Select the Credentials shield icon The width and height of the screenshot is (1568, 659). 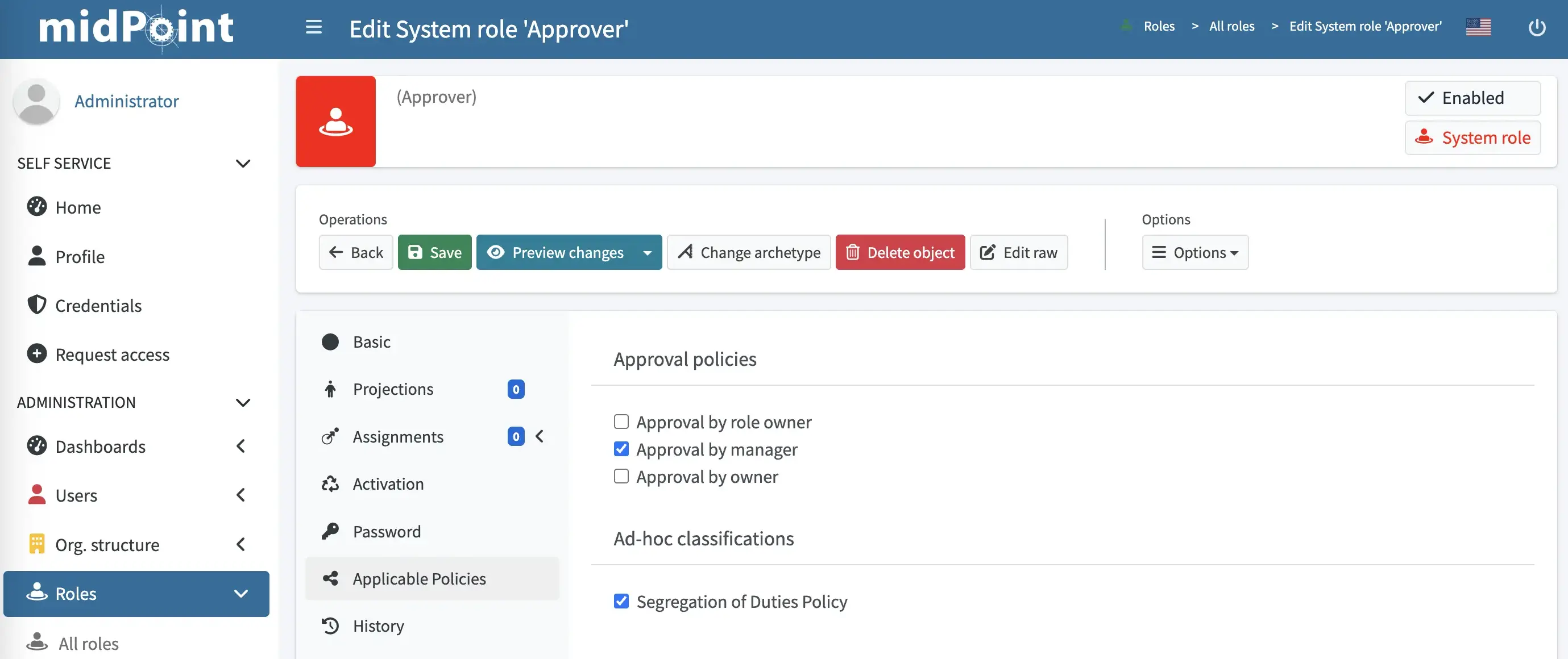(x=36, y=305)
